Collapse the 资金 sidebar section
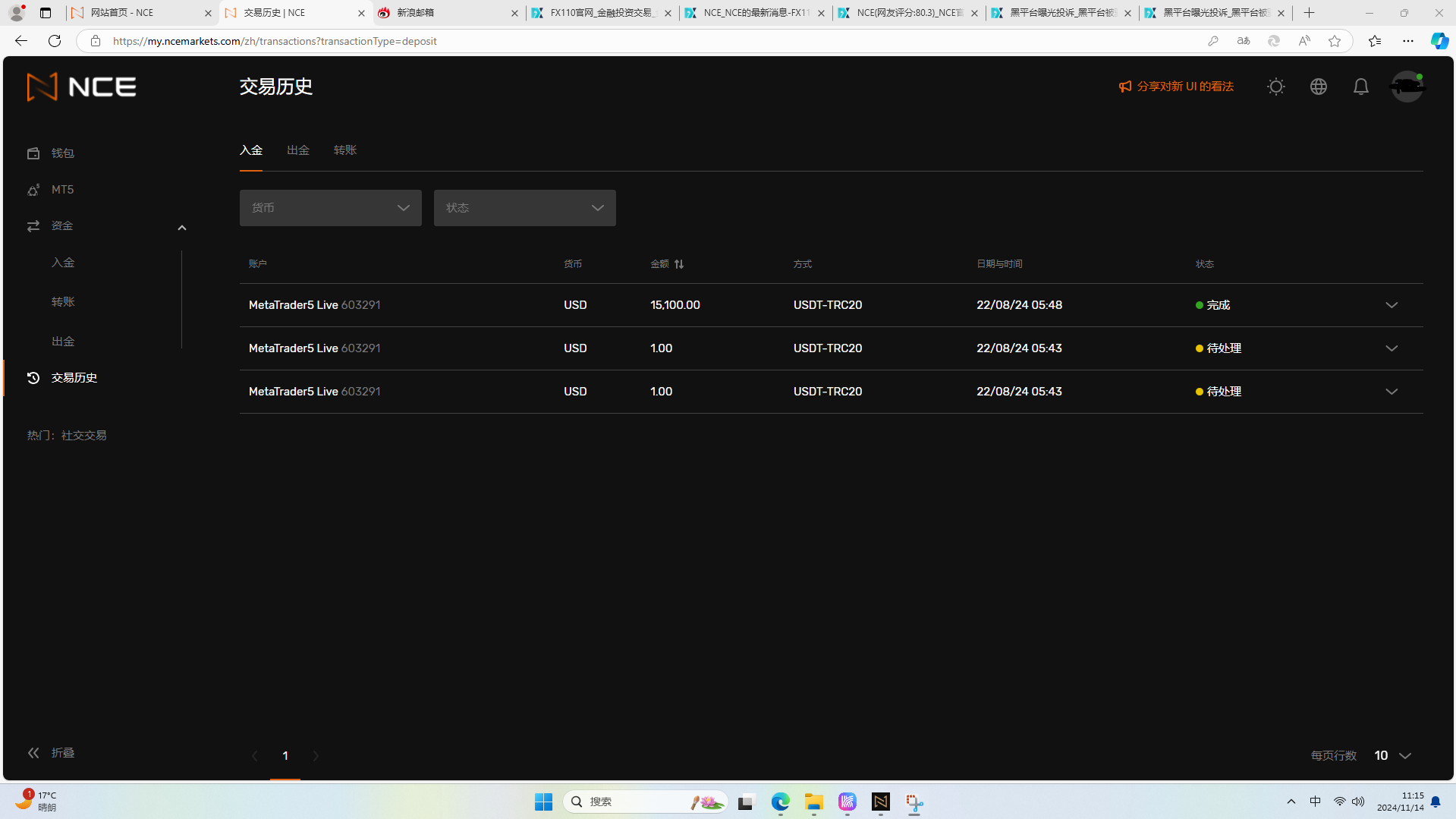Image resolution: width=1456 pixels, height=819 pixels. (181, 227)
